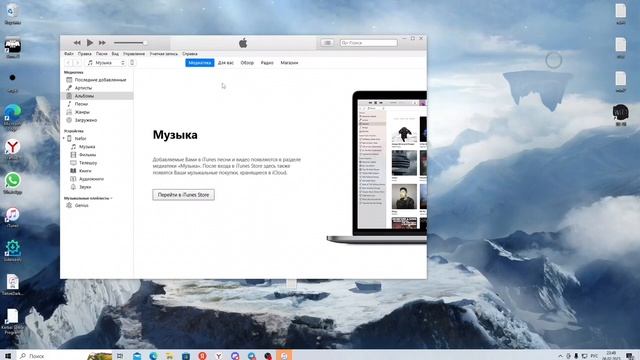Open the iTunes desktop shortcut
The width and height of the screenshot is (640, 360).
point(13,217)
